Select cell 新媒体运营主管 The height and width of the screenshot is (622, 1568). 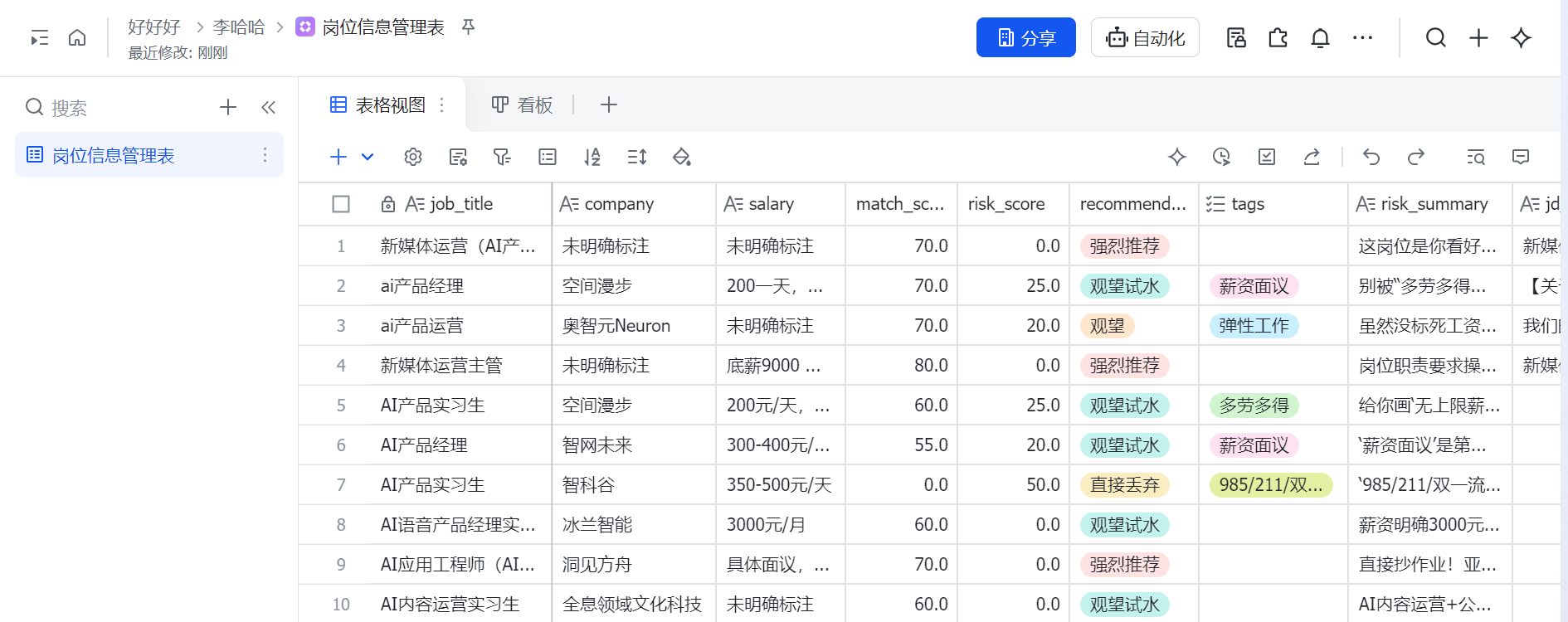(460, 366)
